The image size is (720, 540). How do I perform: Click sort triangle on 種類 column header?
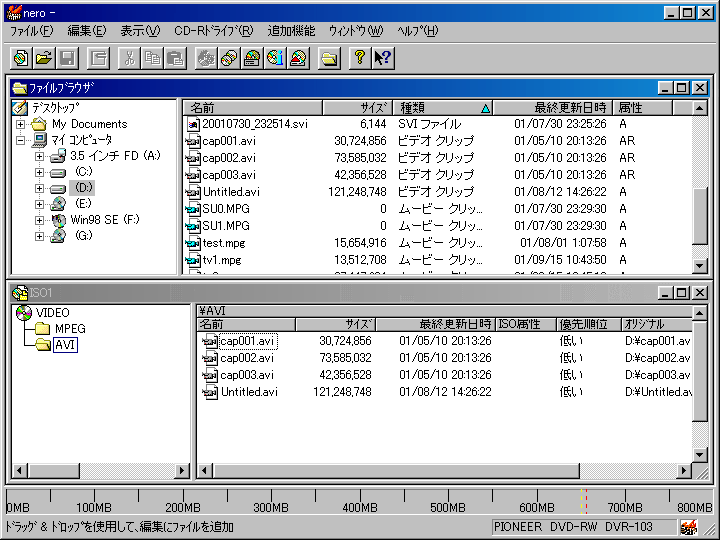pyautogui.click(x=485, y=109)
